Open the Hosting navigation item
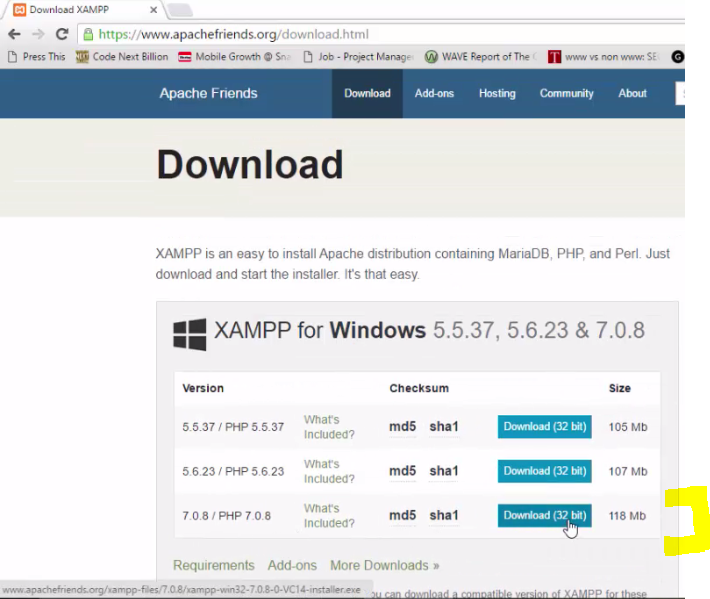Viewport: 710px width, 599px height. click(x=497, y=94)
